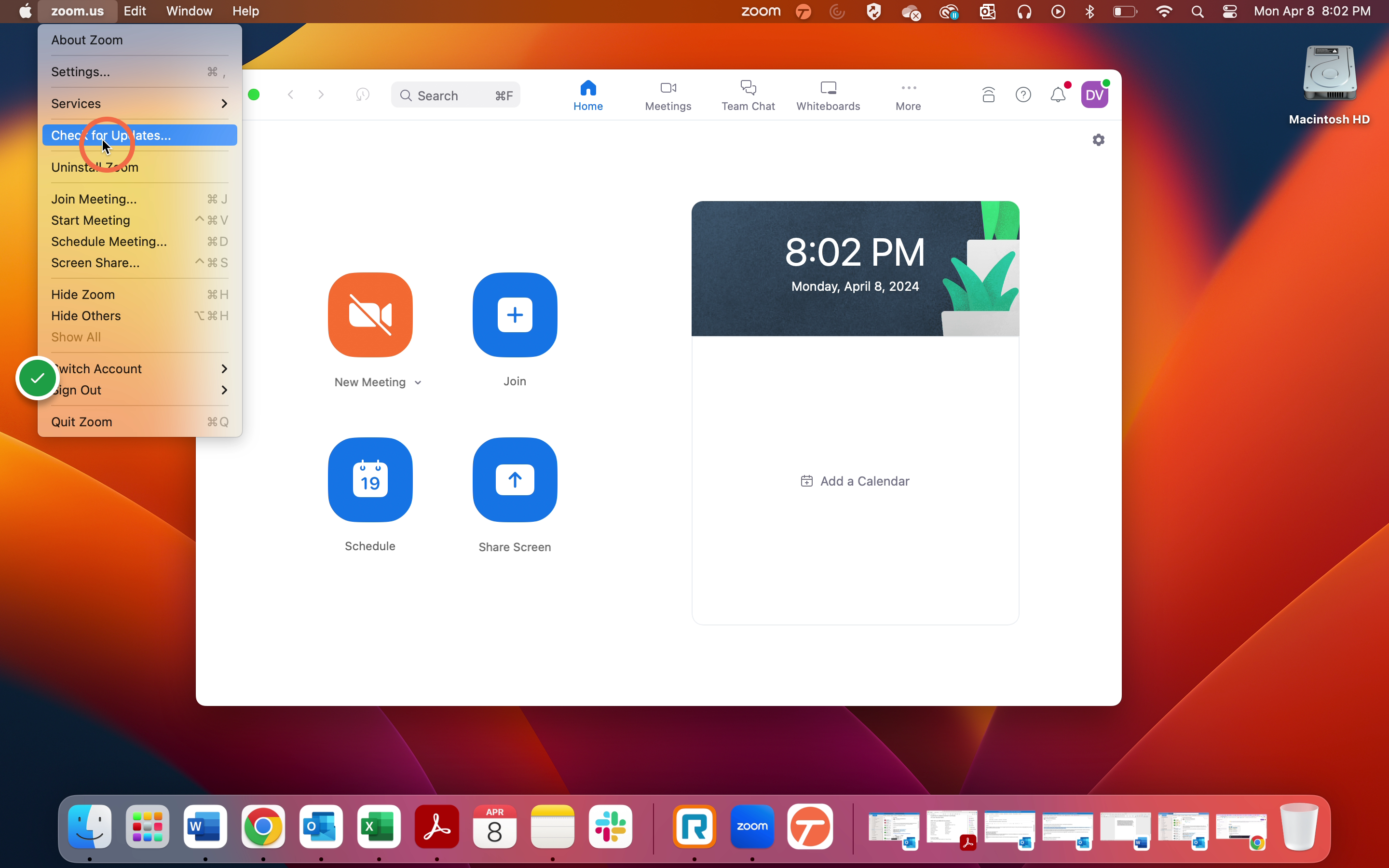Open the Schedule calendar icon
This screenshot has height=868, width=1389.
point(370,480)
